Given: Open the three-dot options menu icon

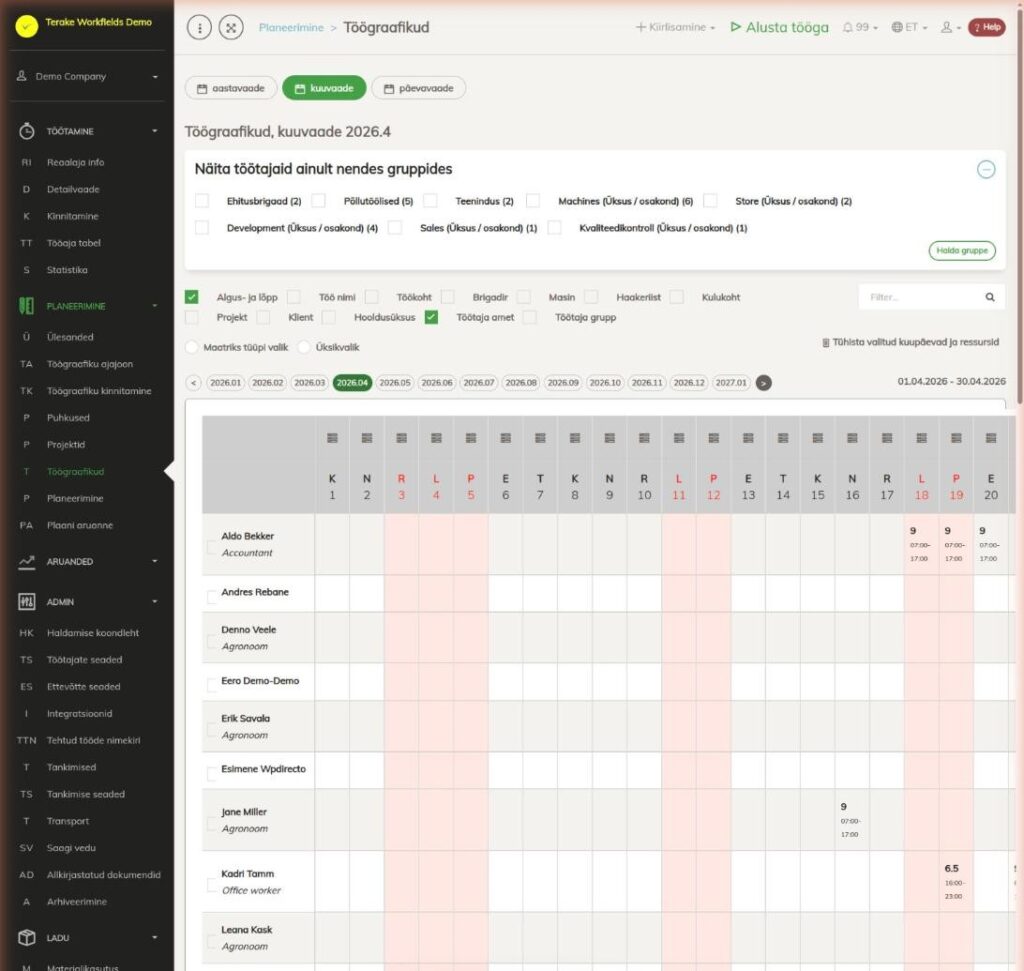Looking at the screenshot, I should (x=199, y=27).
